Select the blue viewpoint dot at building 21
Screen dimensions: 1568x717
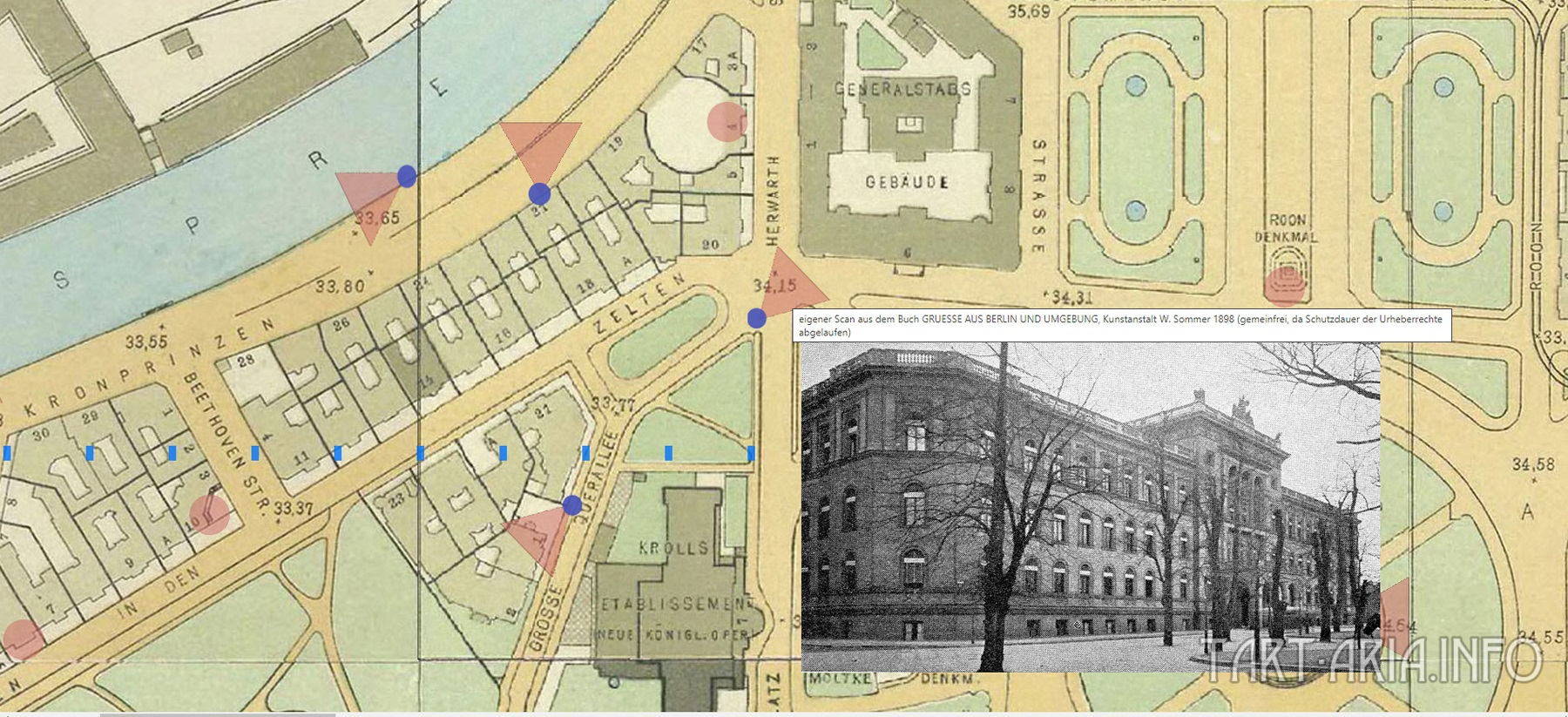point(539,193)
